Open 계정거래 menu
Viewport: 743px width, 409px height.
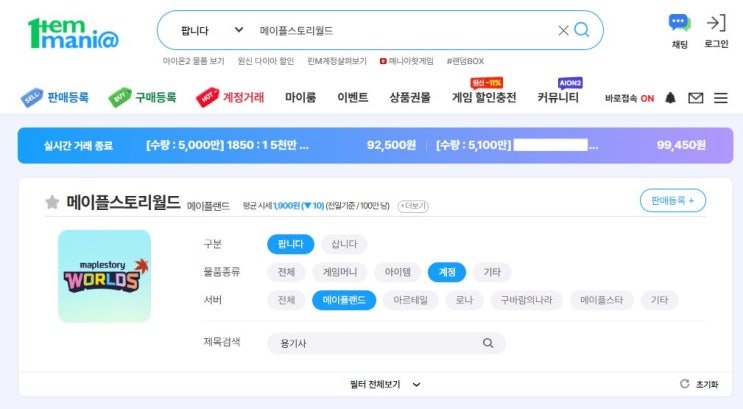(x=230, y=98)
